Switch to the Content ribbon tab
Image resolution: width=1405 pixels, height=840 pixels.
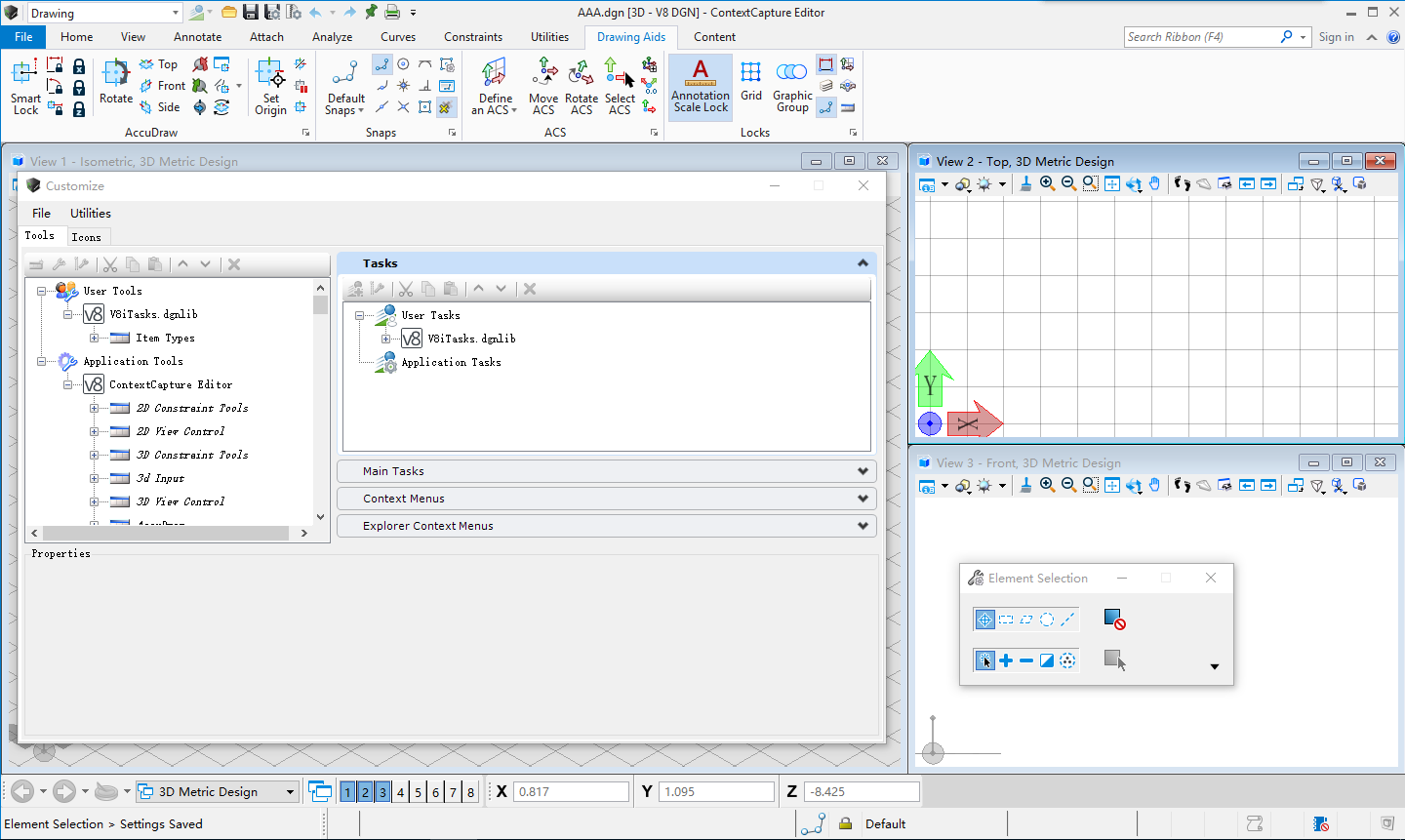tap(715, 37)
